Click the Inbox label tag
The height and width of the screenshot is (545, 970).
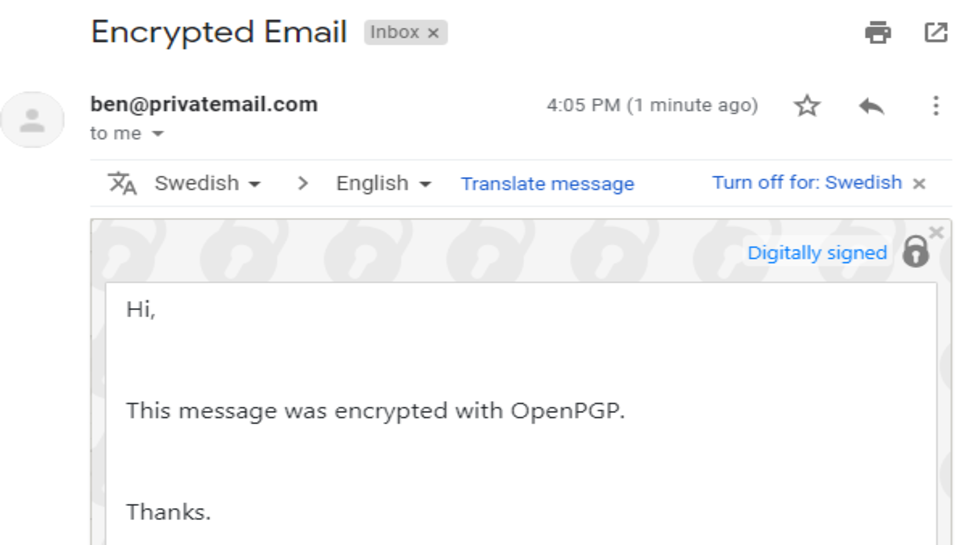point(395,33)
